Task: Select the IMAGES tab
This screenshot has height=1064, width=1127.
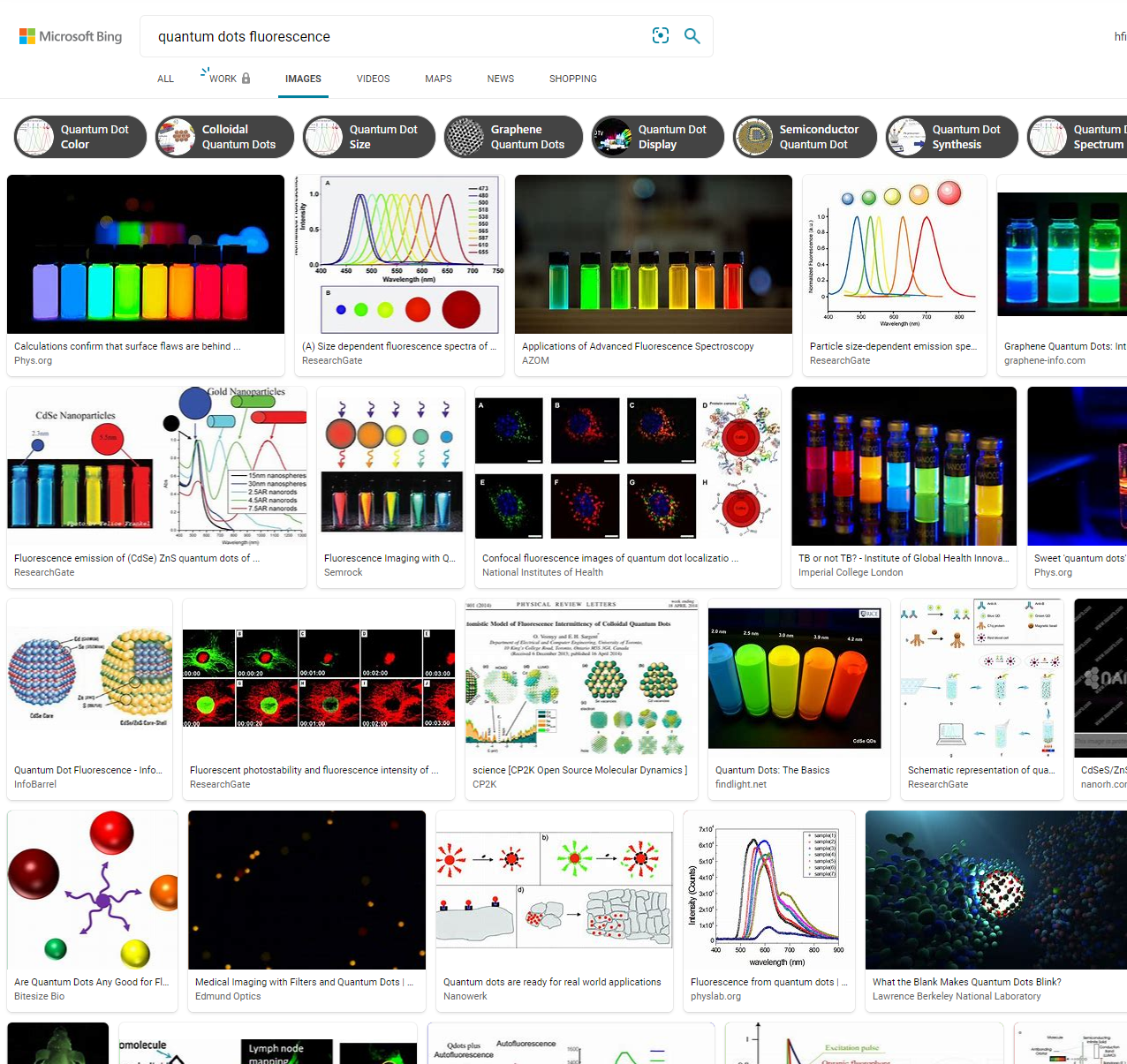Action: coord(303,79)
